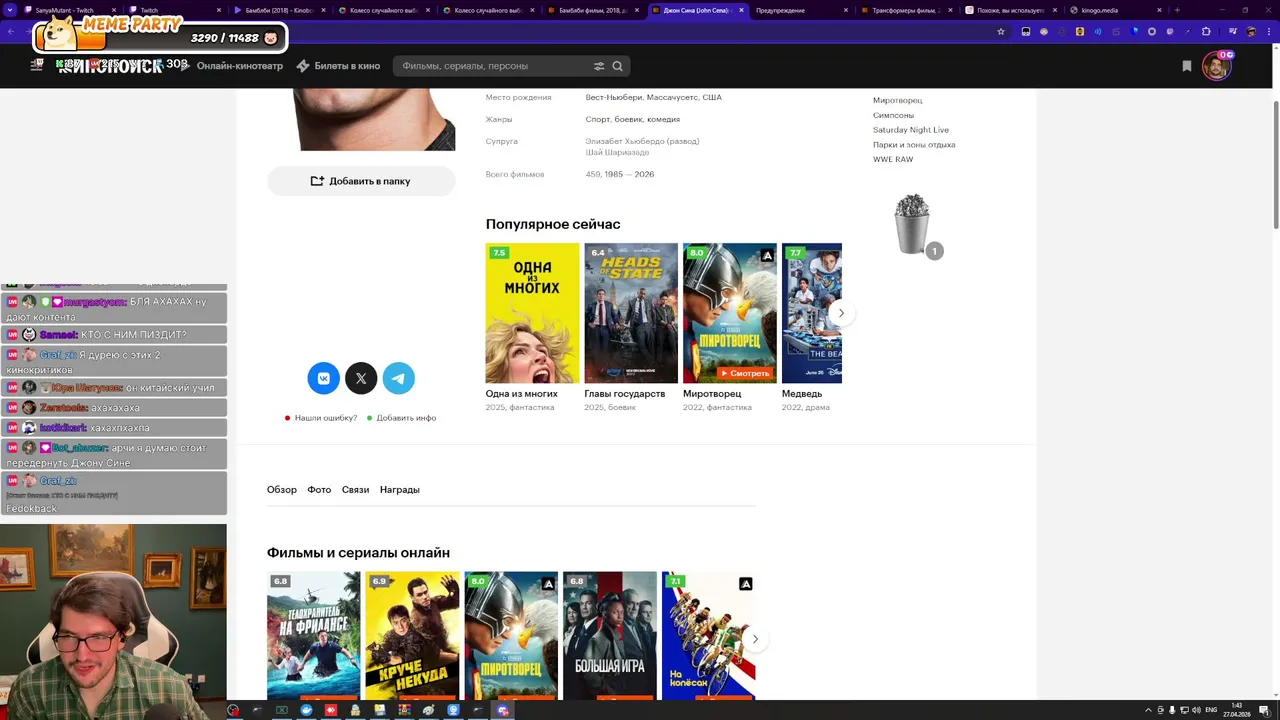Open the Фото tab

tap(319, 489)
